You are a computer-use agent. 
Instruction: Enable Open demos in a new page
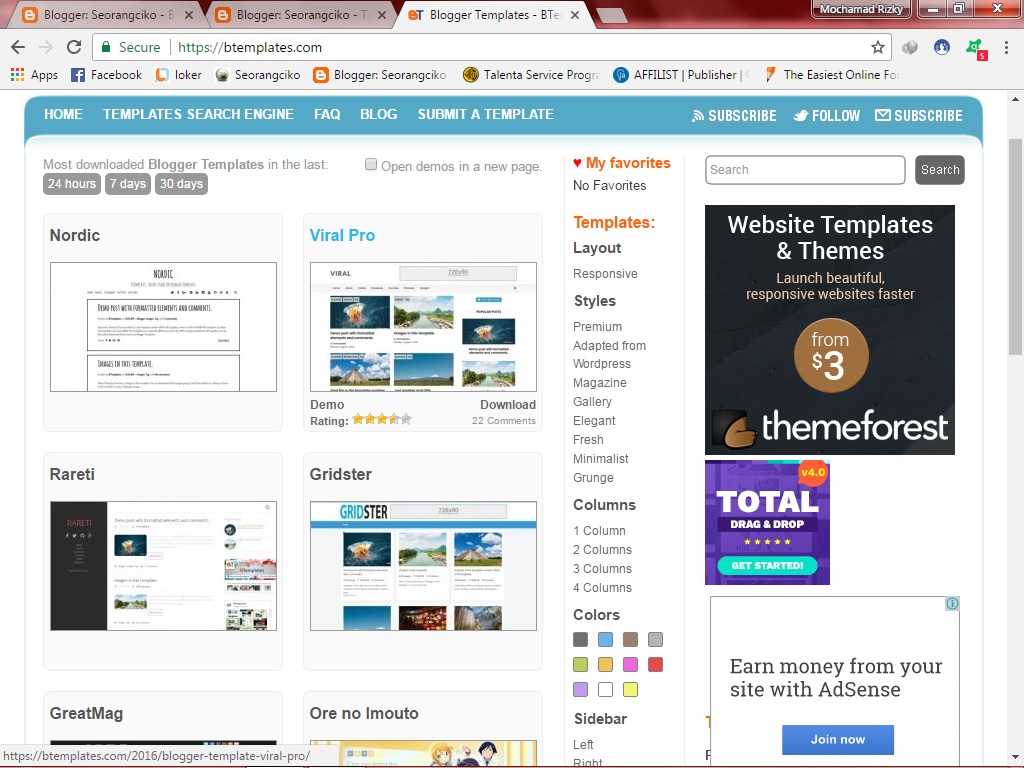pos(371,165)
